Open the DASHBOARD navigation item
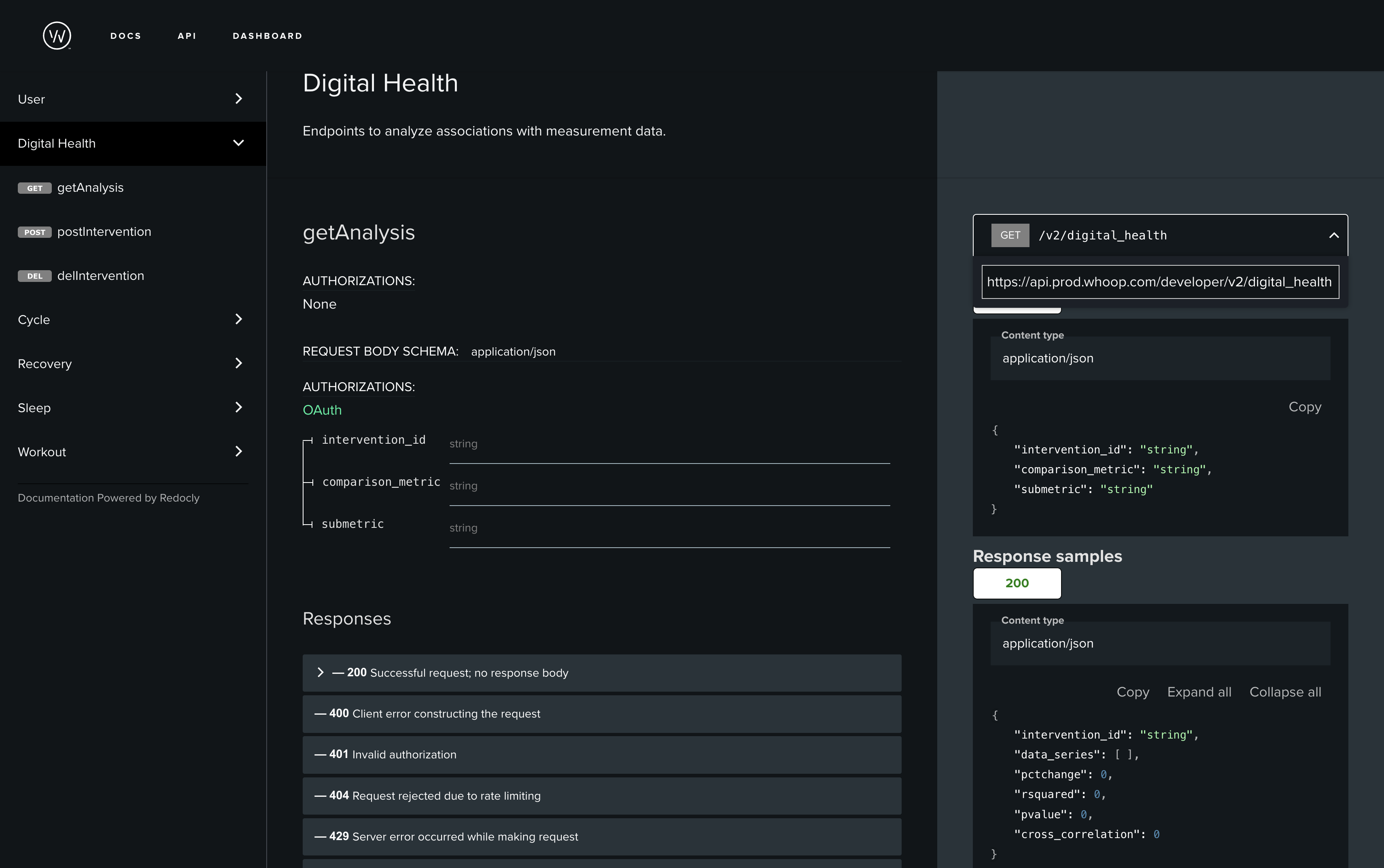Screen dimensions: 1384x868 click(x=267, y=36)
